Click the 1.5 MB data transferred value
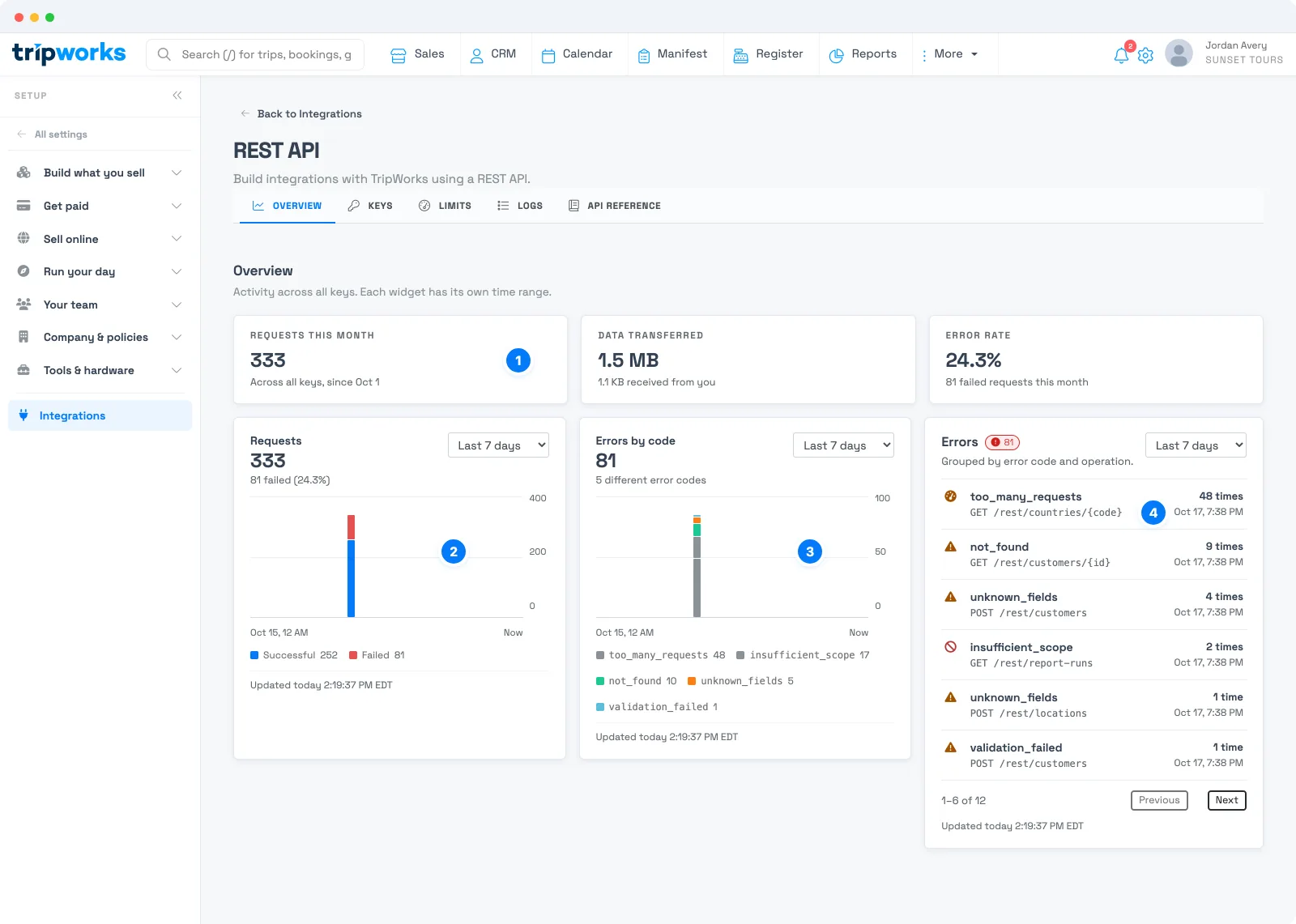 click(x=628, y=360)
